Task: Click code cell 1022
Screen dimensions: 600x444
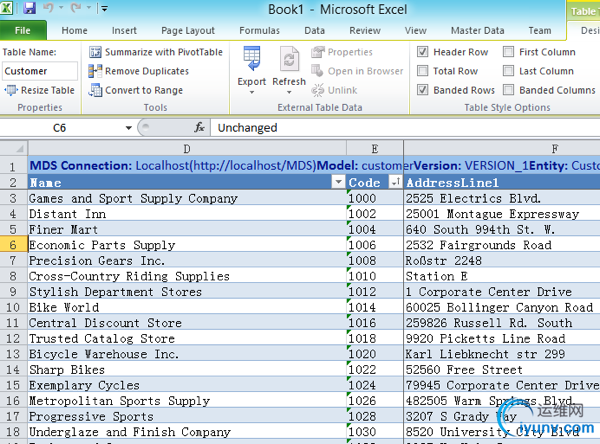Action: coord(375,369)
